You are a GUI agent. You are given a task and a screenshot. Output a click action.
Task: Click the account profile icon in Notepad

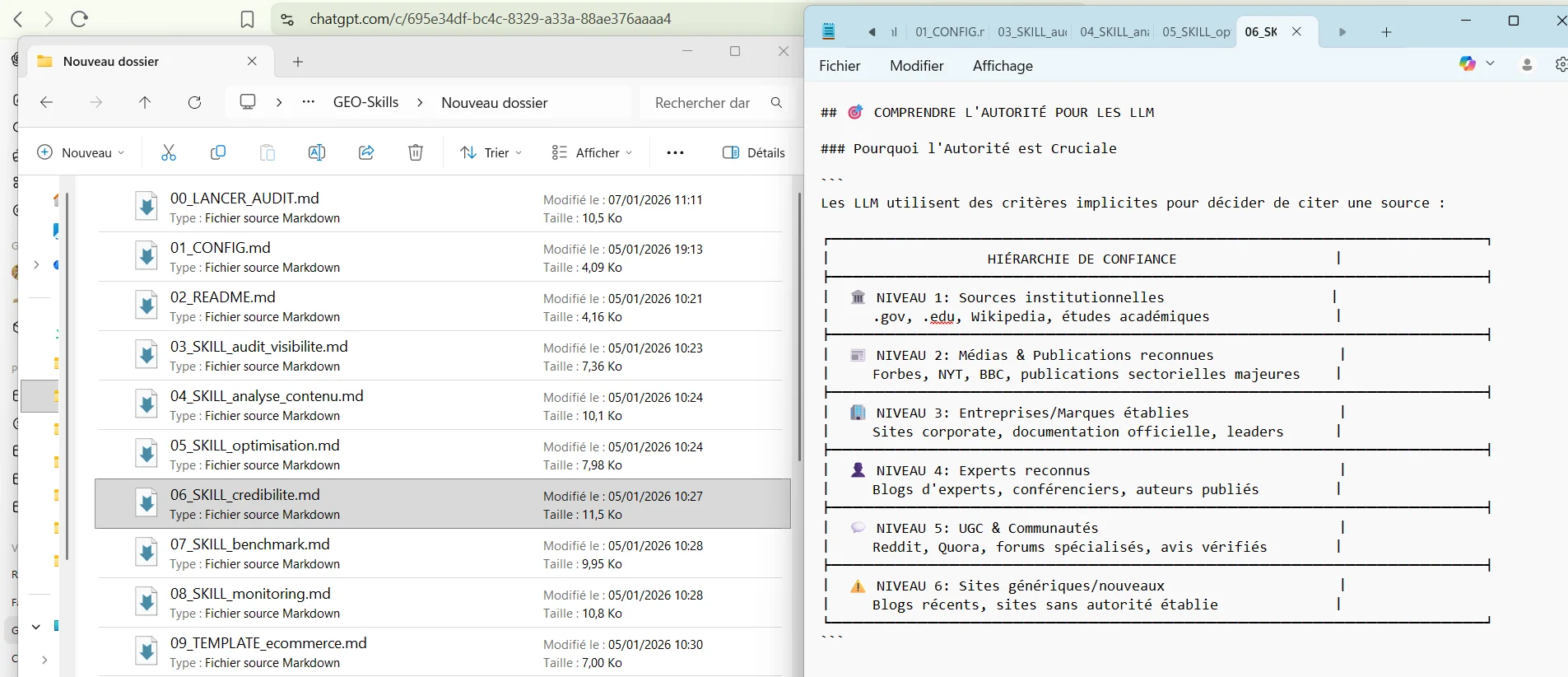1527,64
